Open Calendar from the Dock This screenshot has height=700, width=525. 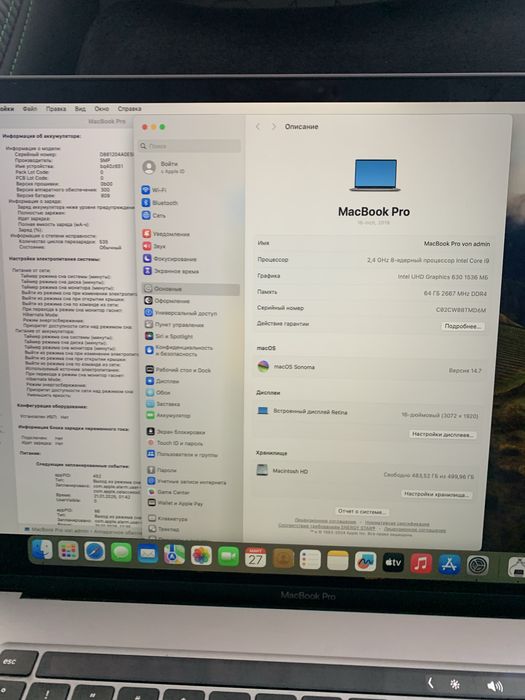click(x=255, y=558)
